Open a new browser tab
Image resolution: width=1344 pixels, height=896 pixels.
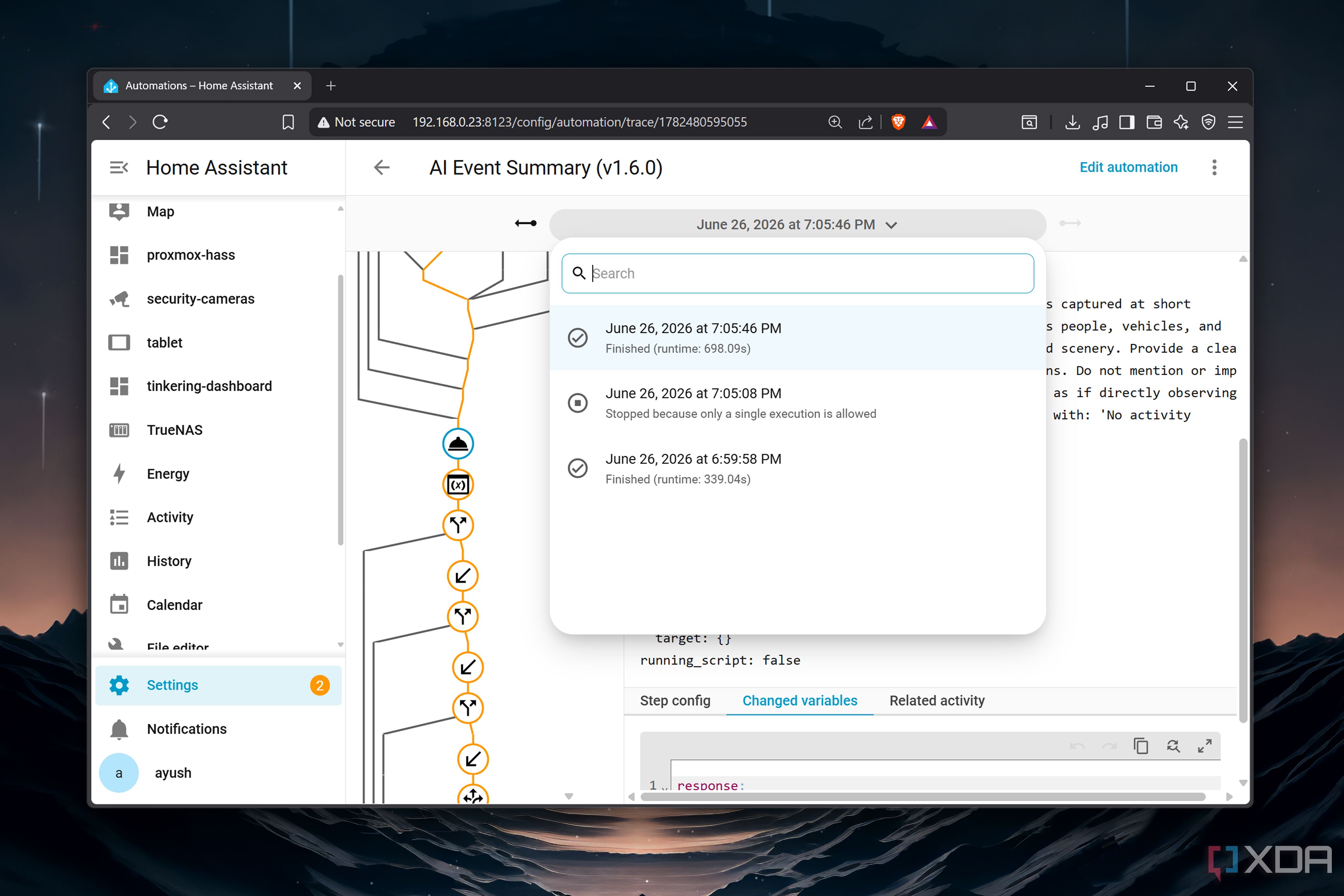coord(330,86)
